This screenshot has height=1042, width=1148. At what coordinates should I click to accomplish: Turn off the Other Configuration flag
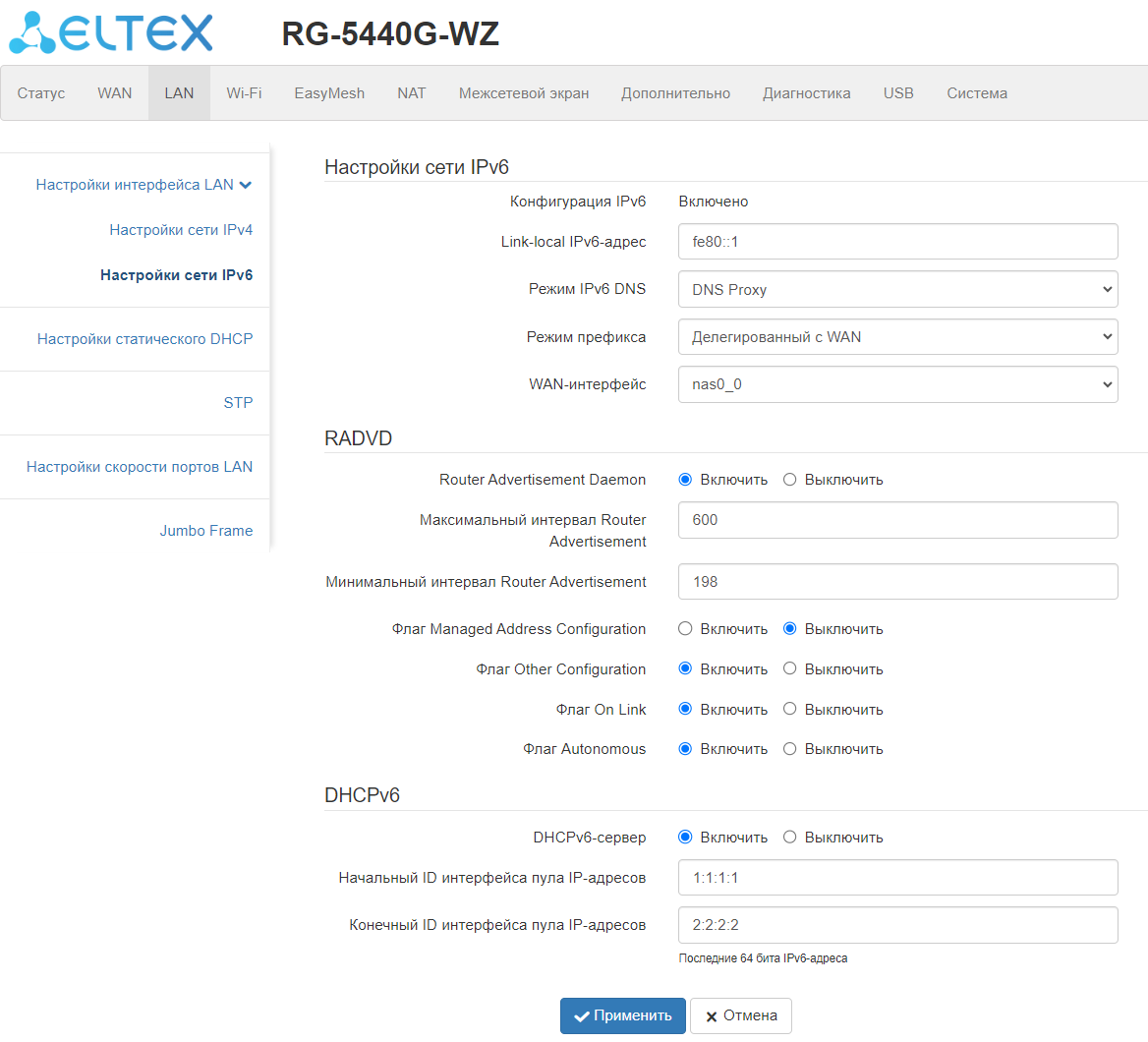789,668
